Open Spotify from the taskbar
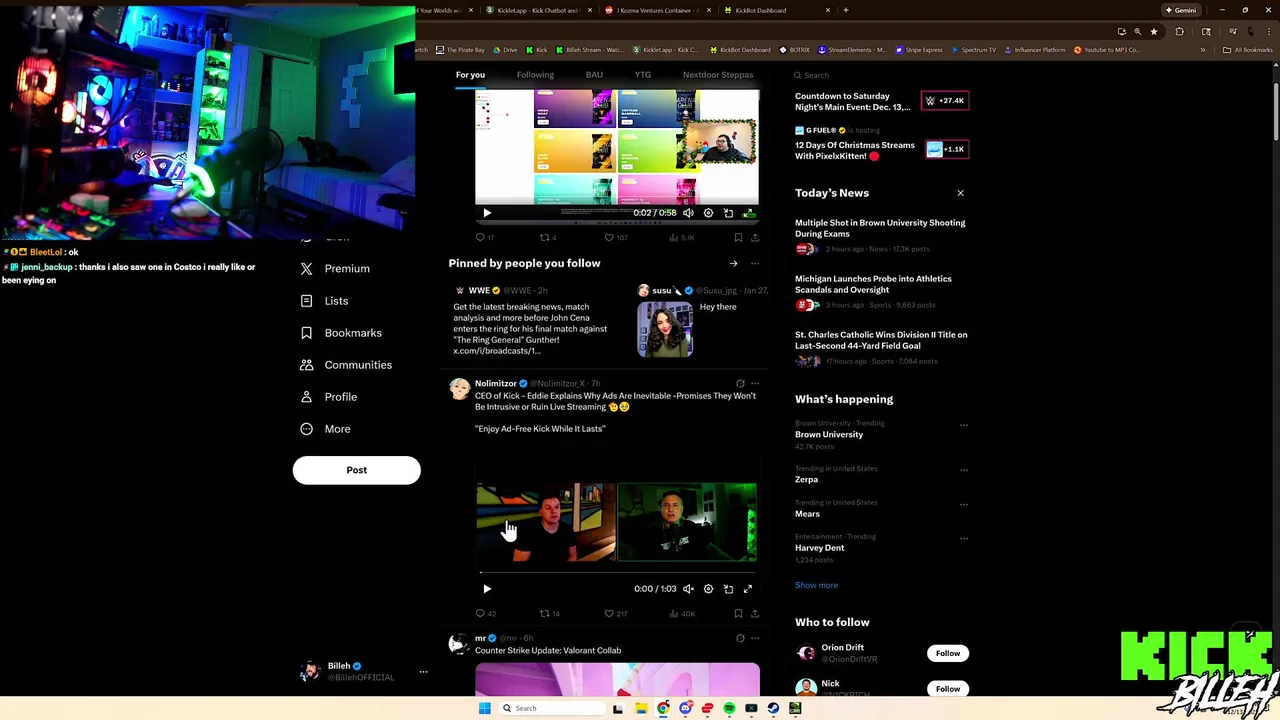Viewport: 1280px width, 720px height. tap(729, 708)
